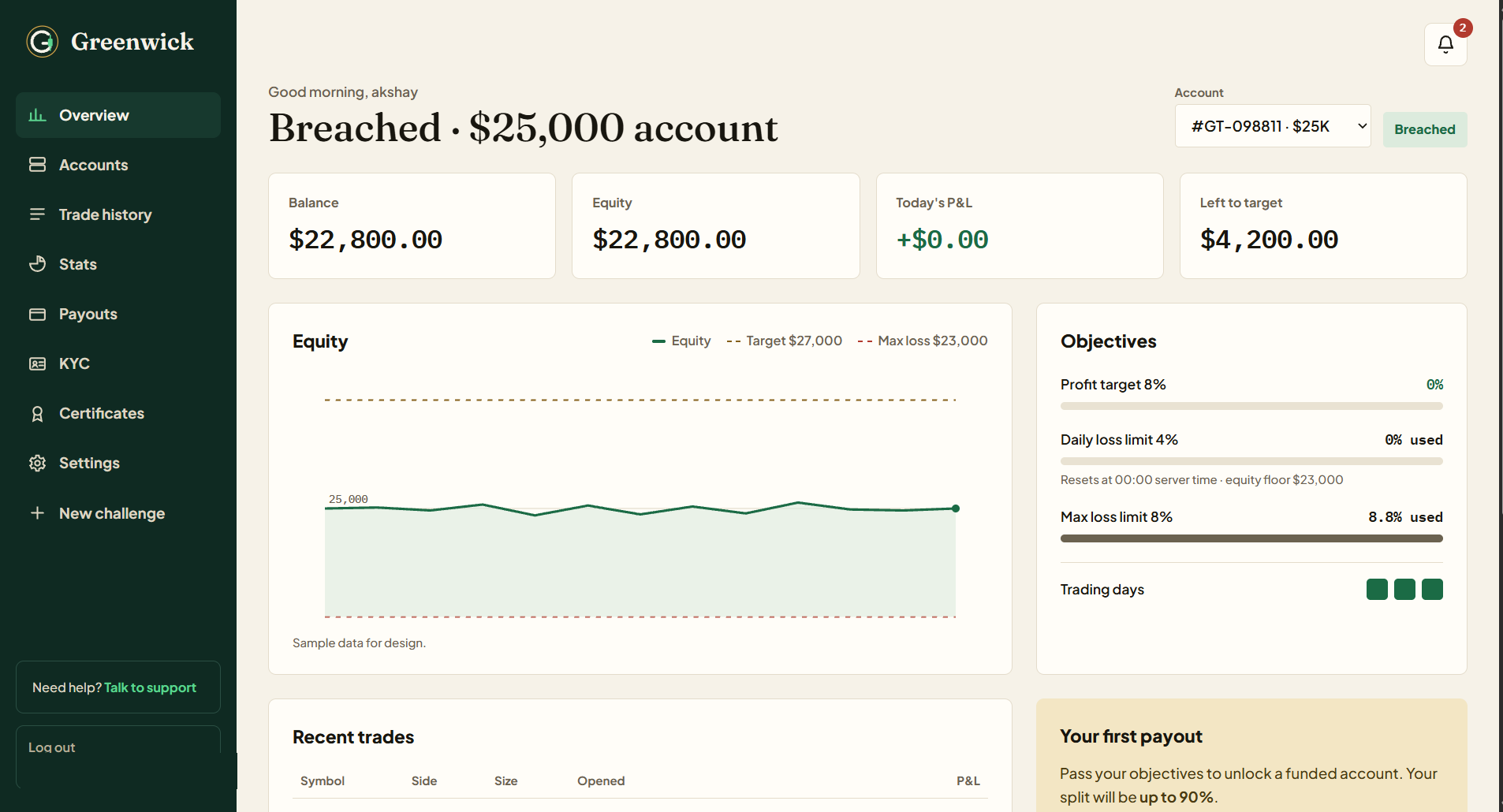
Task: Click the Certificates ribbon icon
Action: click(37, 413)
